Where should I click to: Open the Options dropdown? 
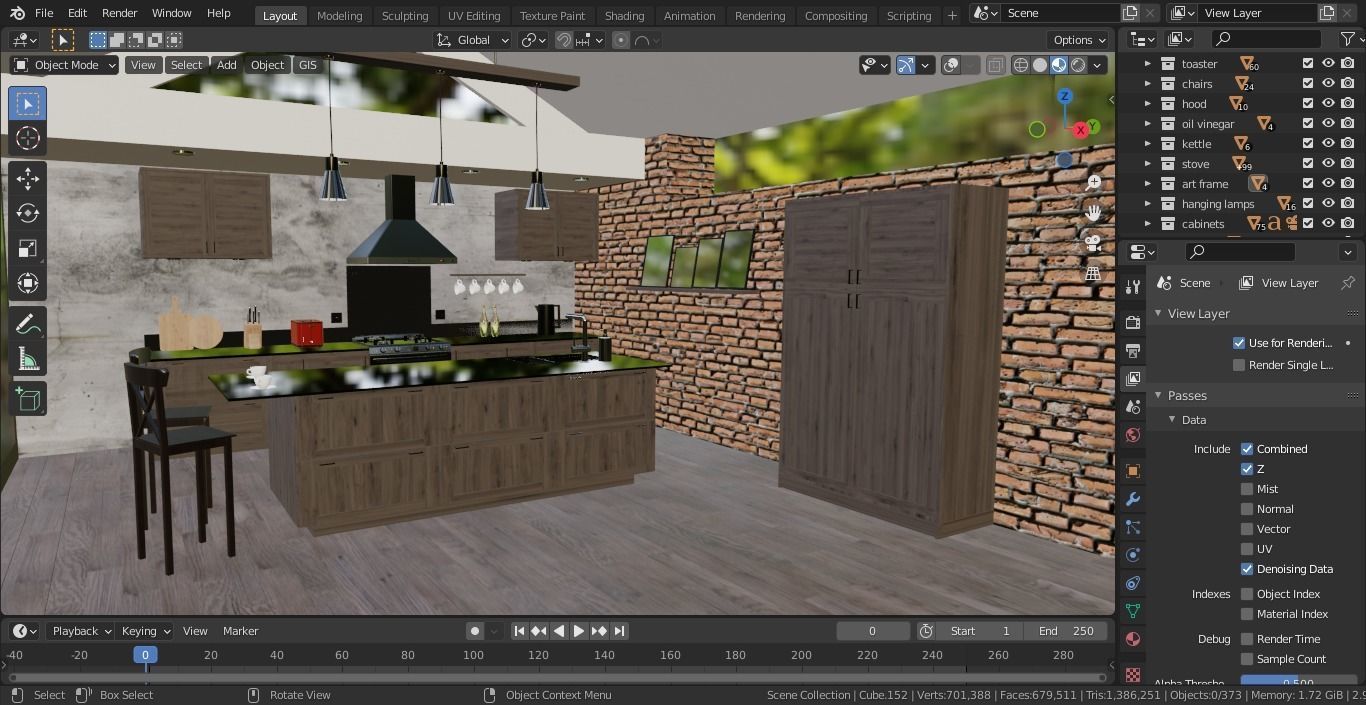click(1079, 40)
